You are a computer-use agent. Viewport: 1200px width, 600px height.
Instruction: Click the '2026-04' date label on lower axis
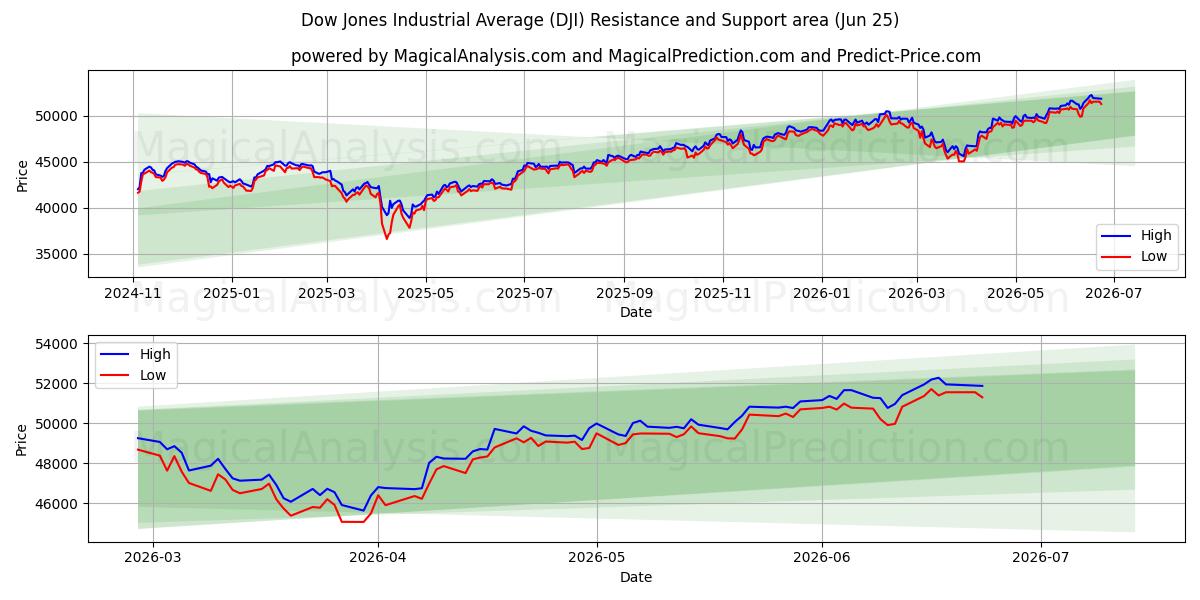click(x=378, y=558)
